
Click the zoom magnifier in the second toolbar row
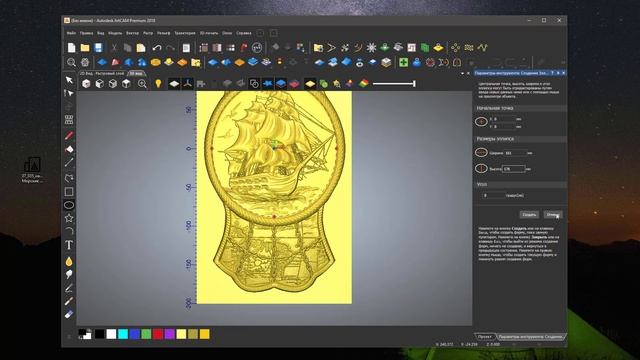pyautogui.click(x=71, y=62)
